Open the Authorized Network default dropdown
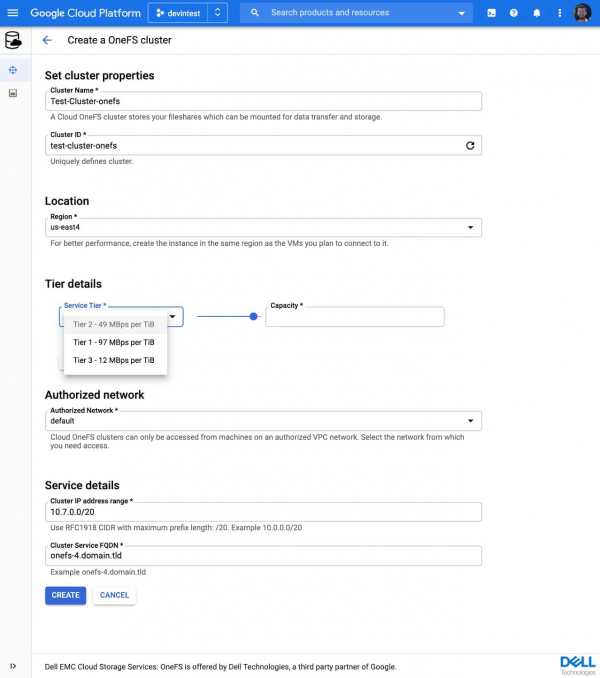This screenshot has height=678, width=600. coord(263,421)
